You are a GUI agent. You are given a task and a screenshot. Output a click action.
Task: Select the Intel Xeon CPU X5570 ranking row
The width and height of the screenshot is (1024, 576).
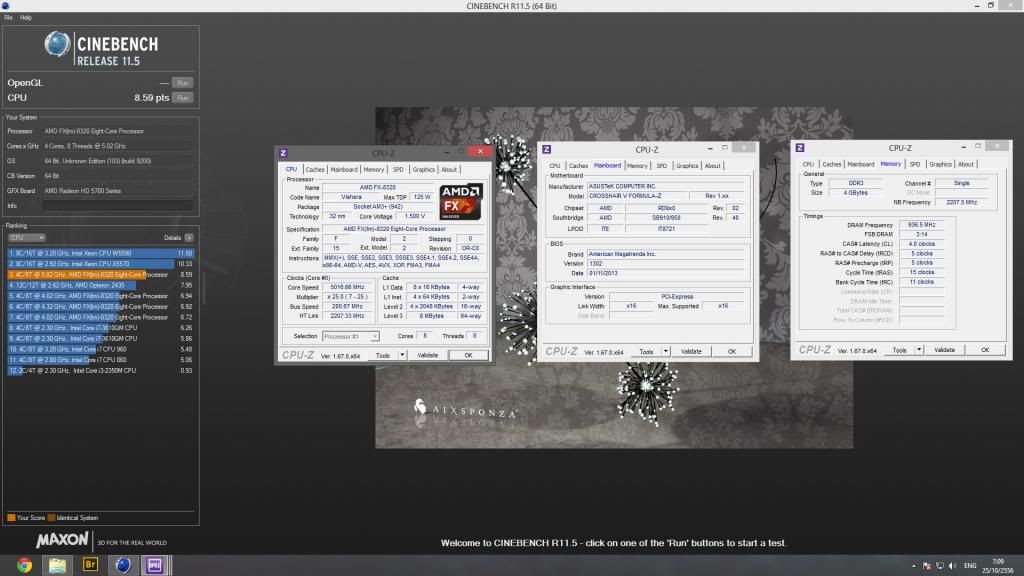tap(101, 264)
